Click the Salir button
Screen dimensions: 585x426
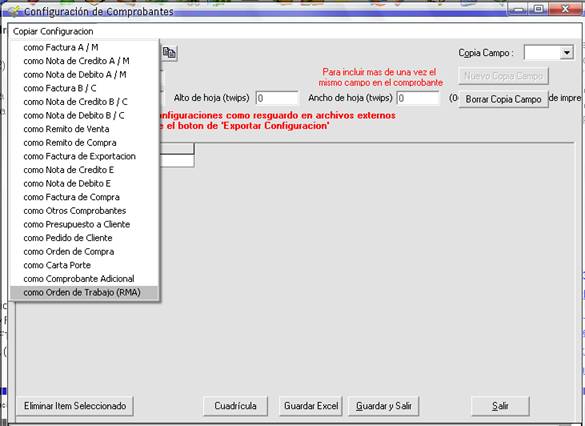click(x=500, y=406)
